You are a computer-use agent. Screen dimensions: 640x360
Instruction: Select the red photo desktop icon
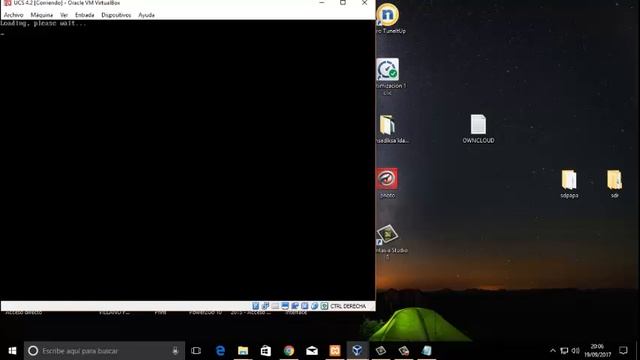click(387, 183)
